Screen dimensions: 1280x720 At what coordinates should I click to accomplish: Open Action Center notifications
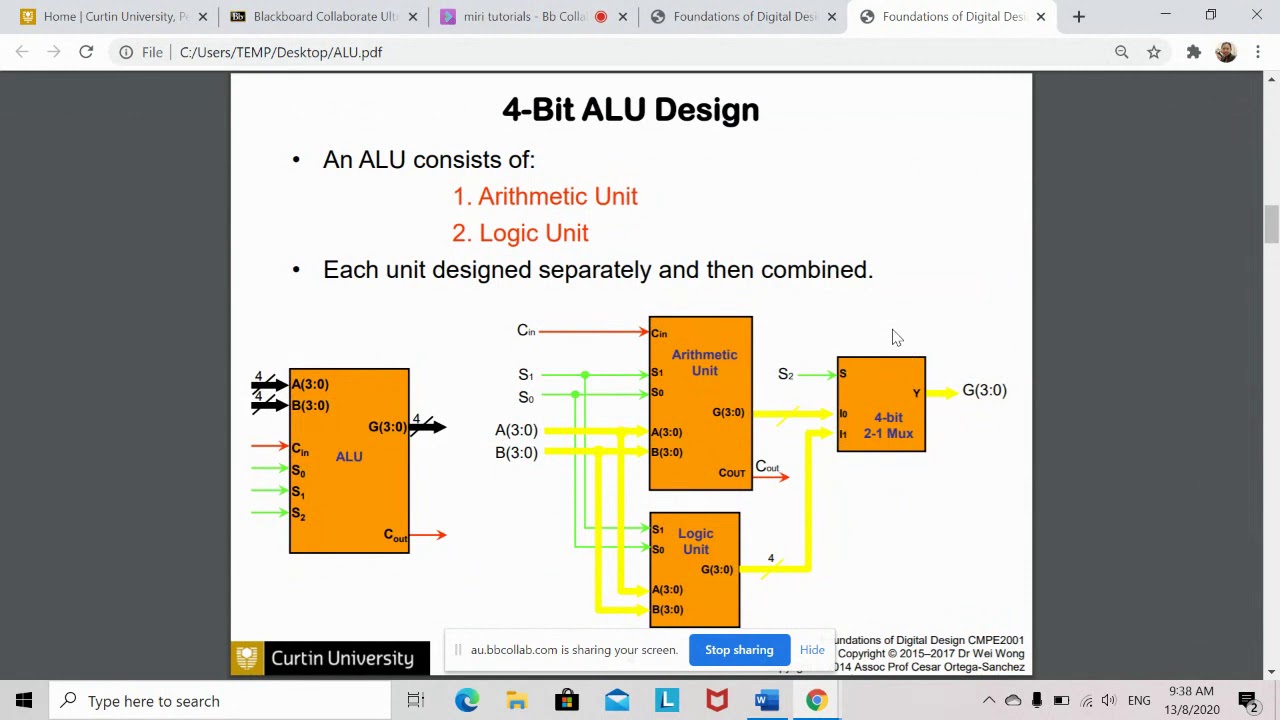point(1248,701)
